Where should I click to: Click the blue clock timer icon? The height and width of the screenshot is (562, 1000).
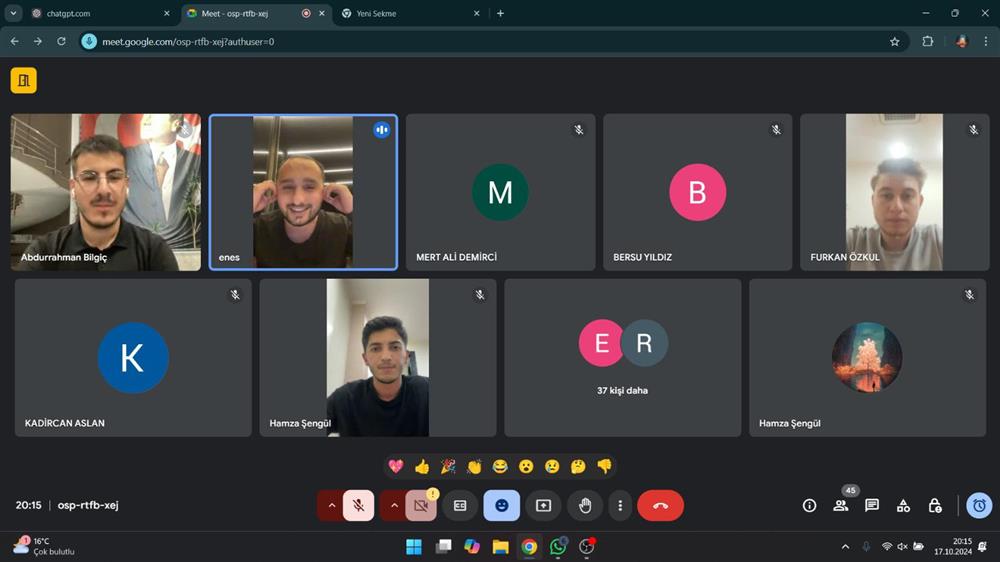coord(979,505)
